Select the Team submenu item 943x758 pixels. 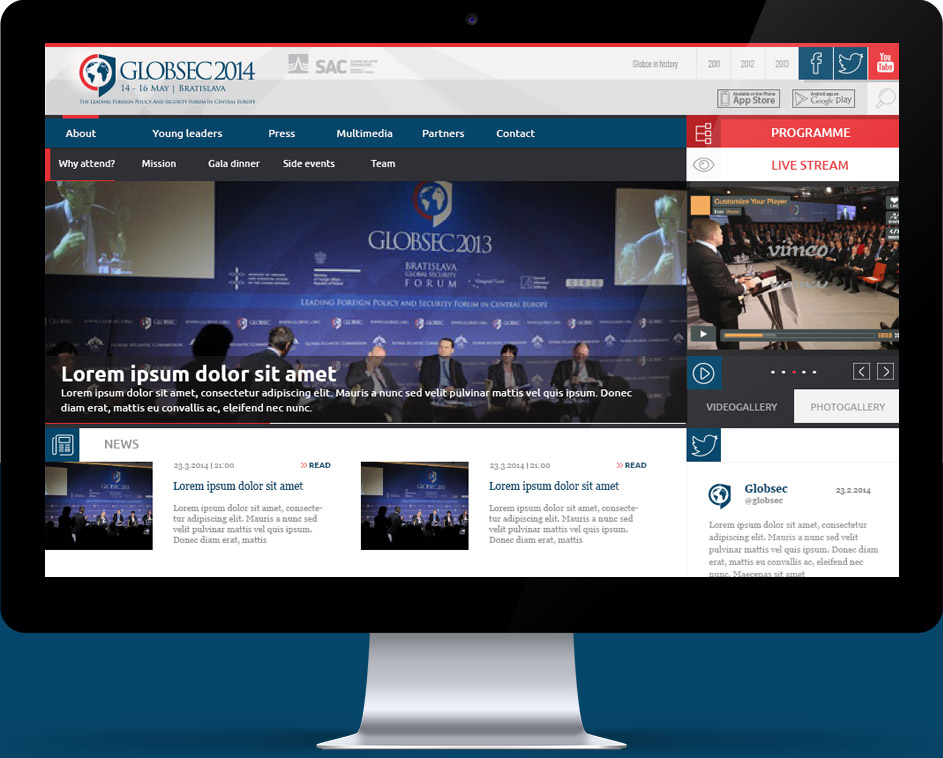point(383,164)
